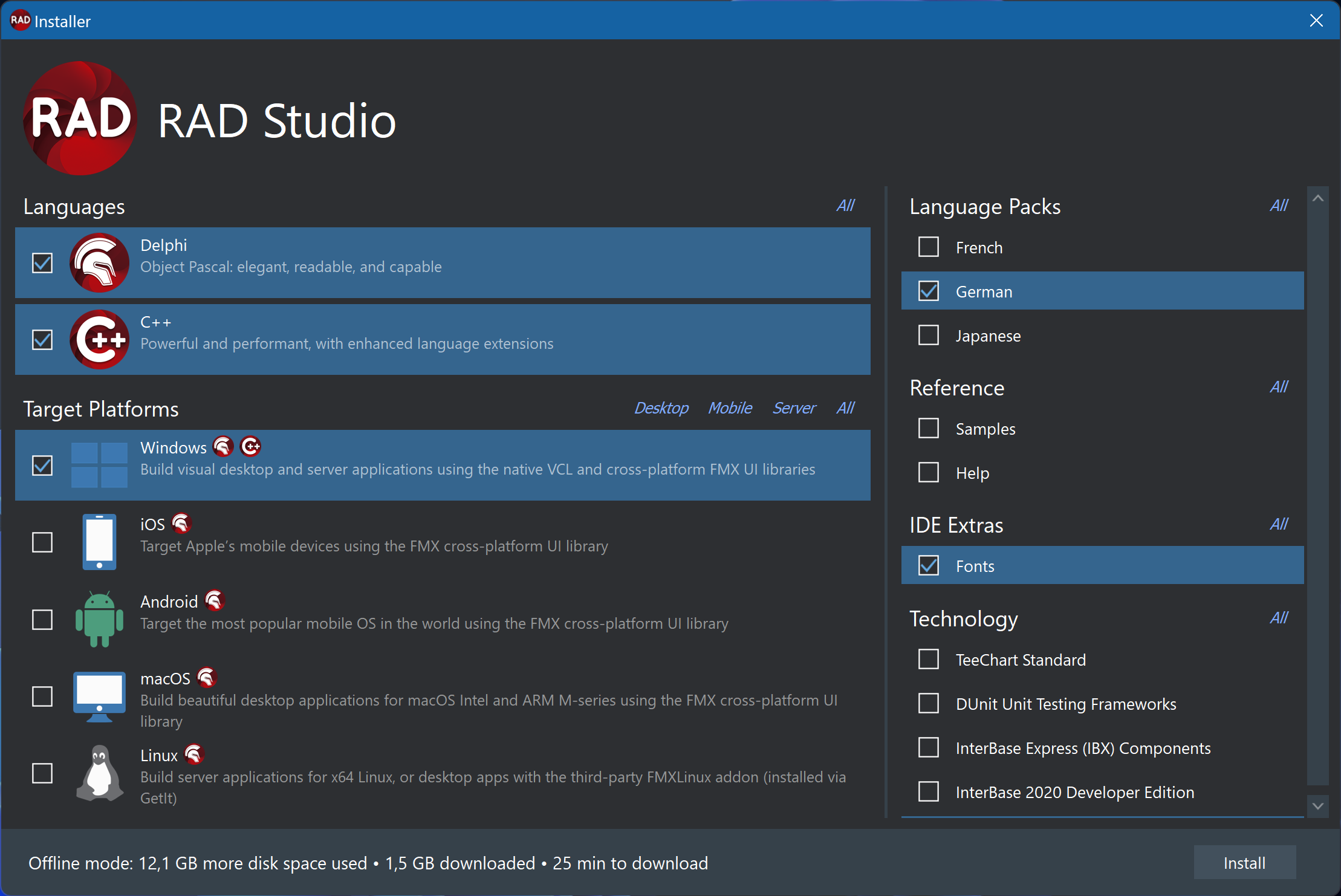Check InterBase Express (IBX) Components
The image size is (1341, 896).
(x=929, y=747)
